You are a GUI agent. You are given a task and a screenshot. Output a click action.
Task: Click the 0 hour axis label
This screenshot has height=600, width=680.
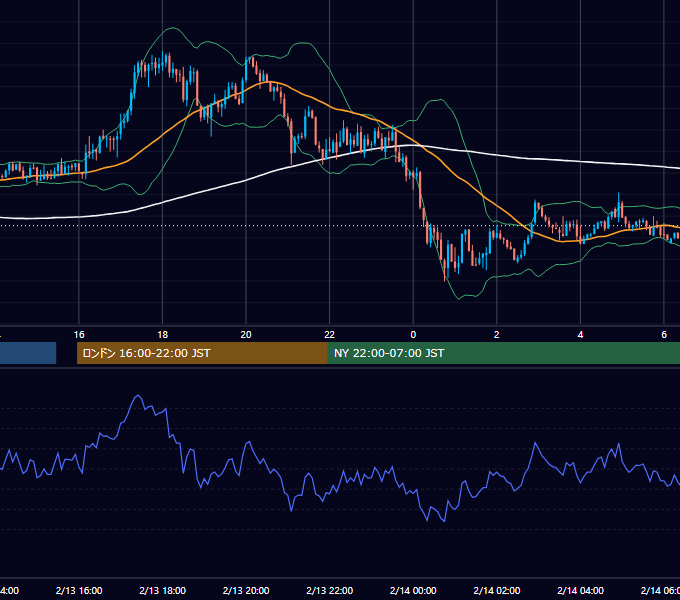coord(413,335)
